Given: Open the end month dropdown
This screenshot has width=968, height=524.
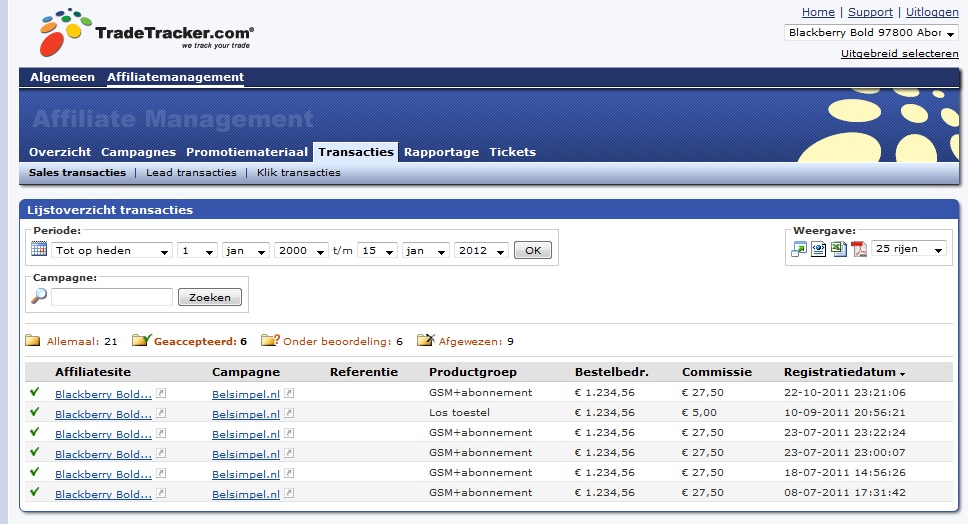Looking at the screenshot, I should 425,250.
